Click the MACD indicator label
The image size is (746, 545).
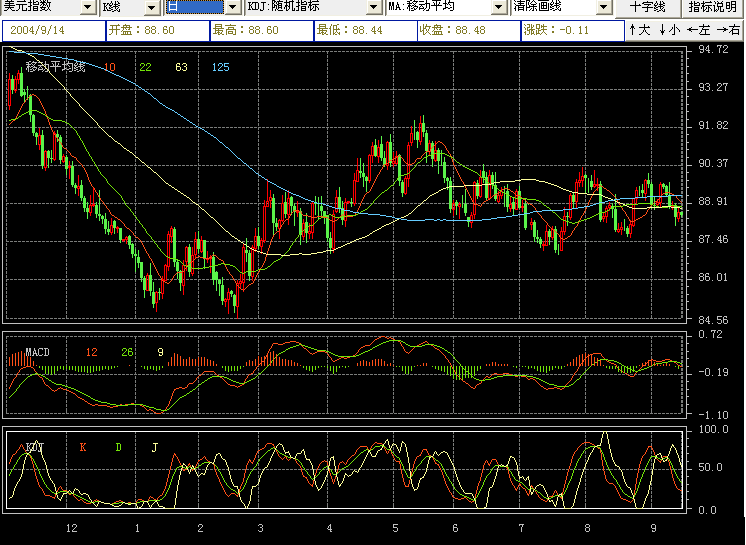(x=37, y=353)
